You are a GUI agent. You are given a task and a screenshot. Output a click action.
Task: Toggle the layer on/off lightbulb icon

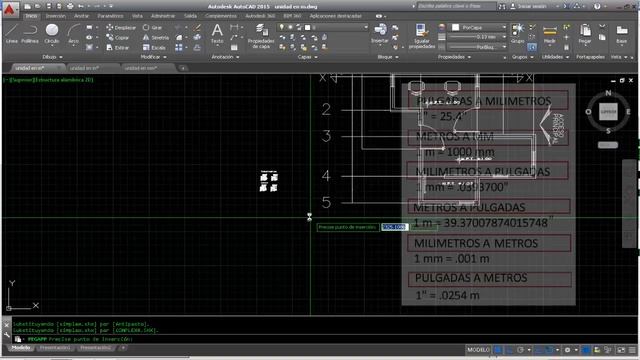click(282, 27)
